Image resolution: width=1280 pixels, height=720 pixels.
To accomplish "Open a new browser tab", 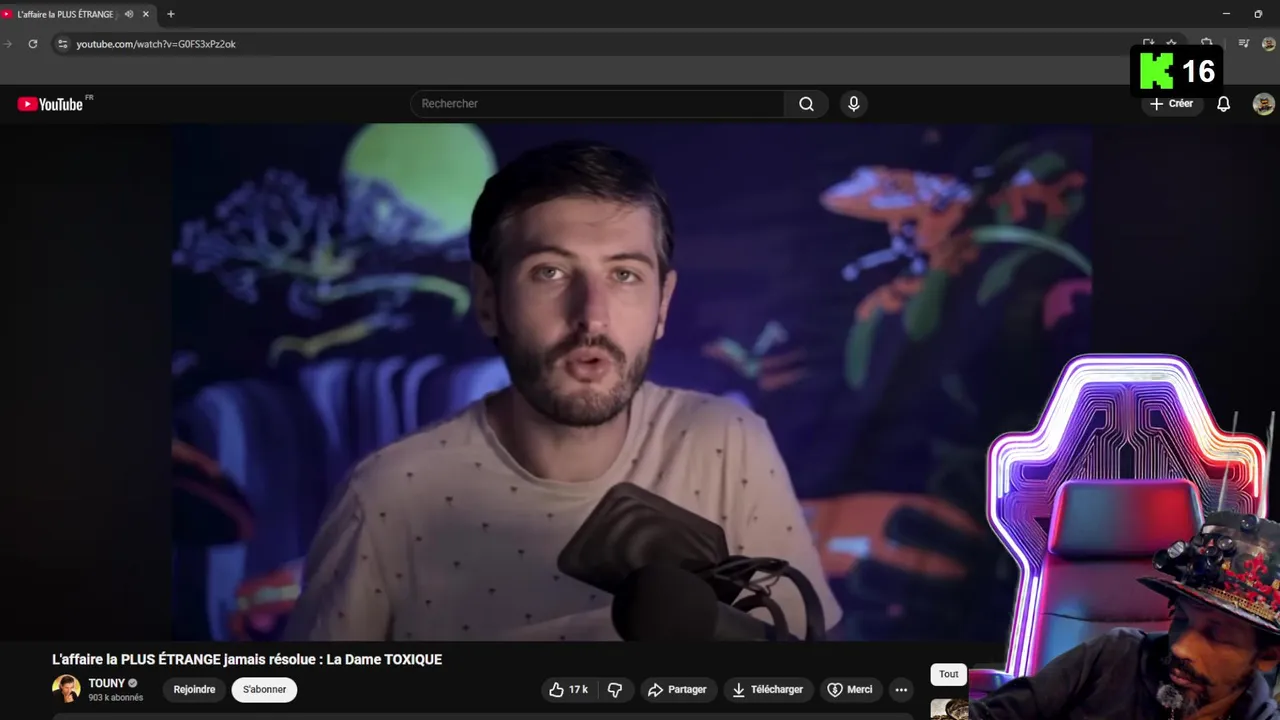I will click(170, 14).
